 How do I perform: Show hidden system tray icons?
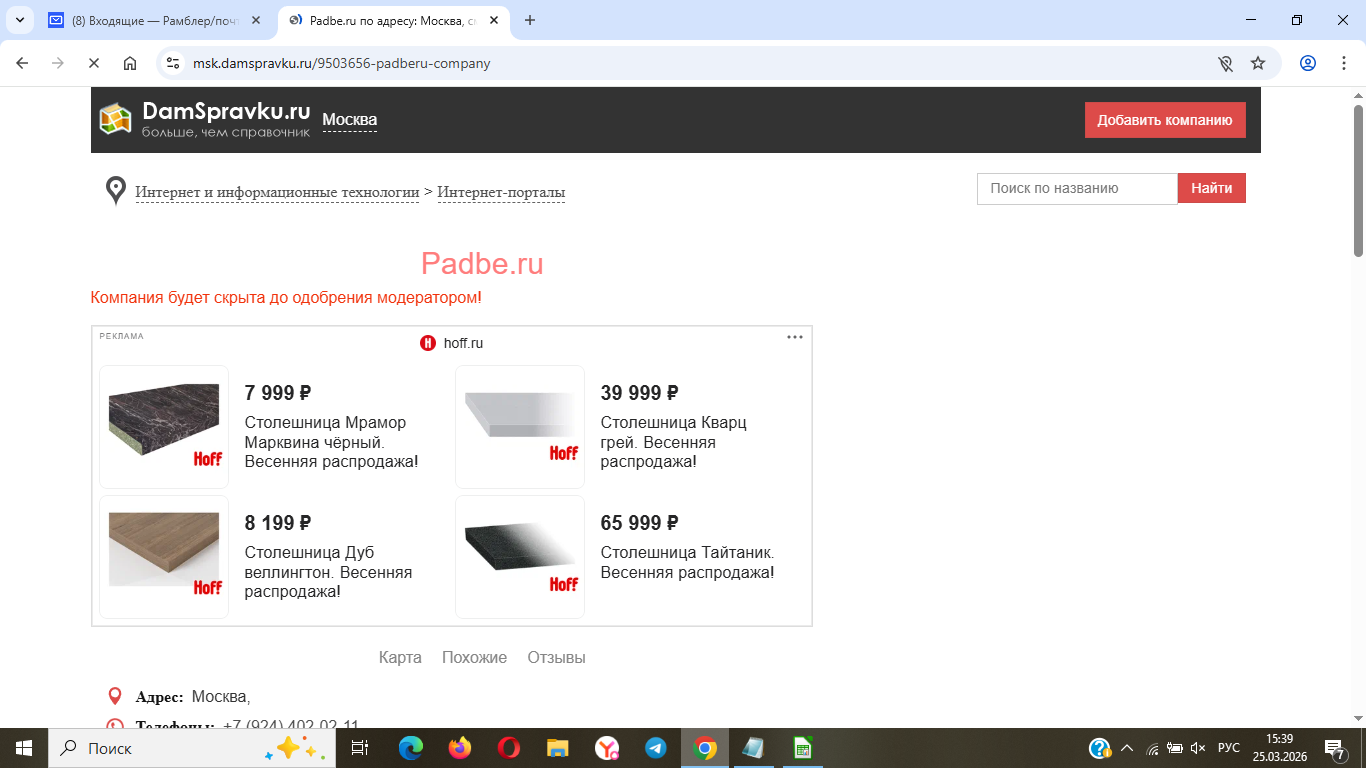coord(1127,748)
